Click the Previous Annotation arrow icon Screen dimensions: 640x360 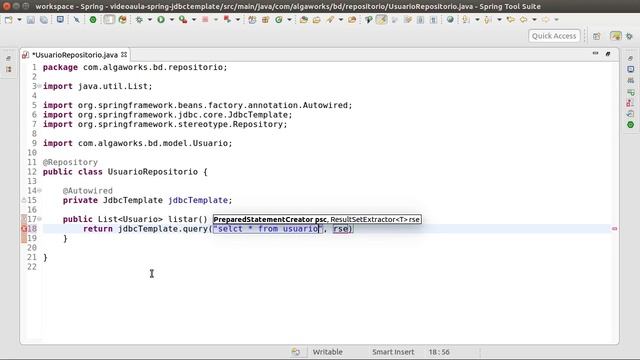[488, 20]
